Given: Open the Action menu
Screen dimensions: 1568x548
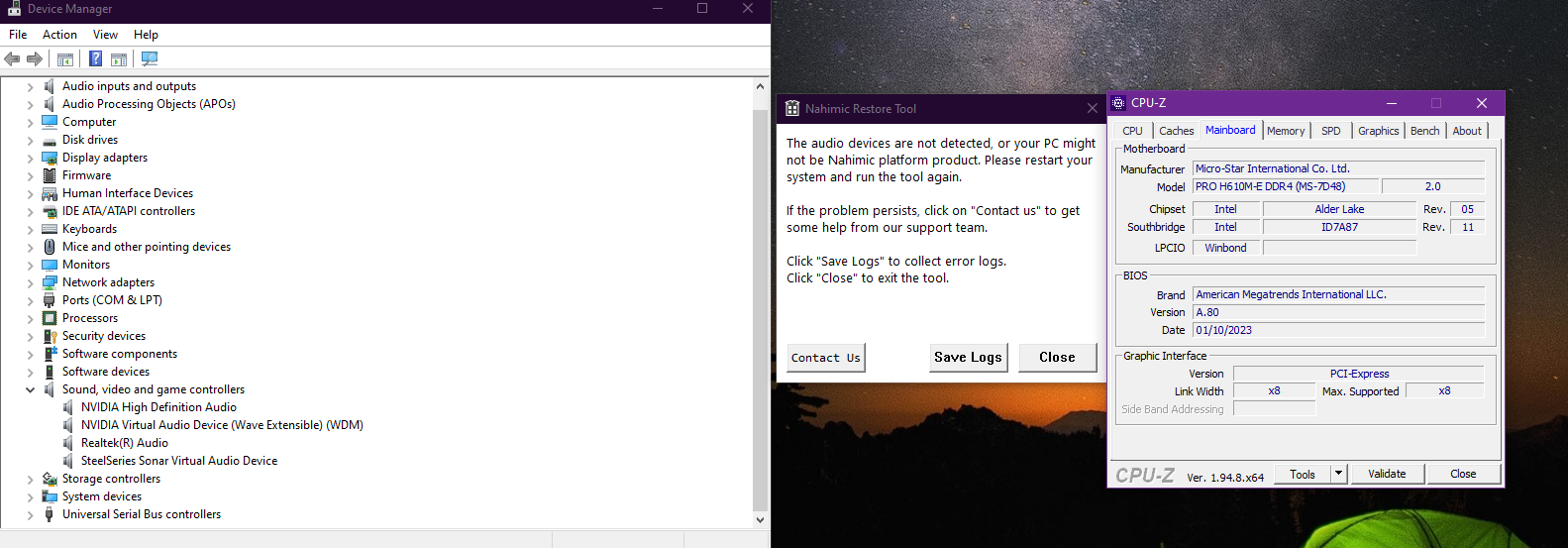Looking at the screenshot, I should point(59,35).
